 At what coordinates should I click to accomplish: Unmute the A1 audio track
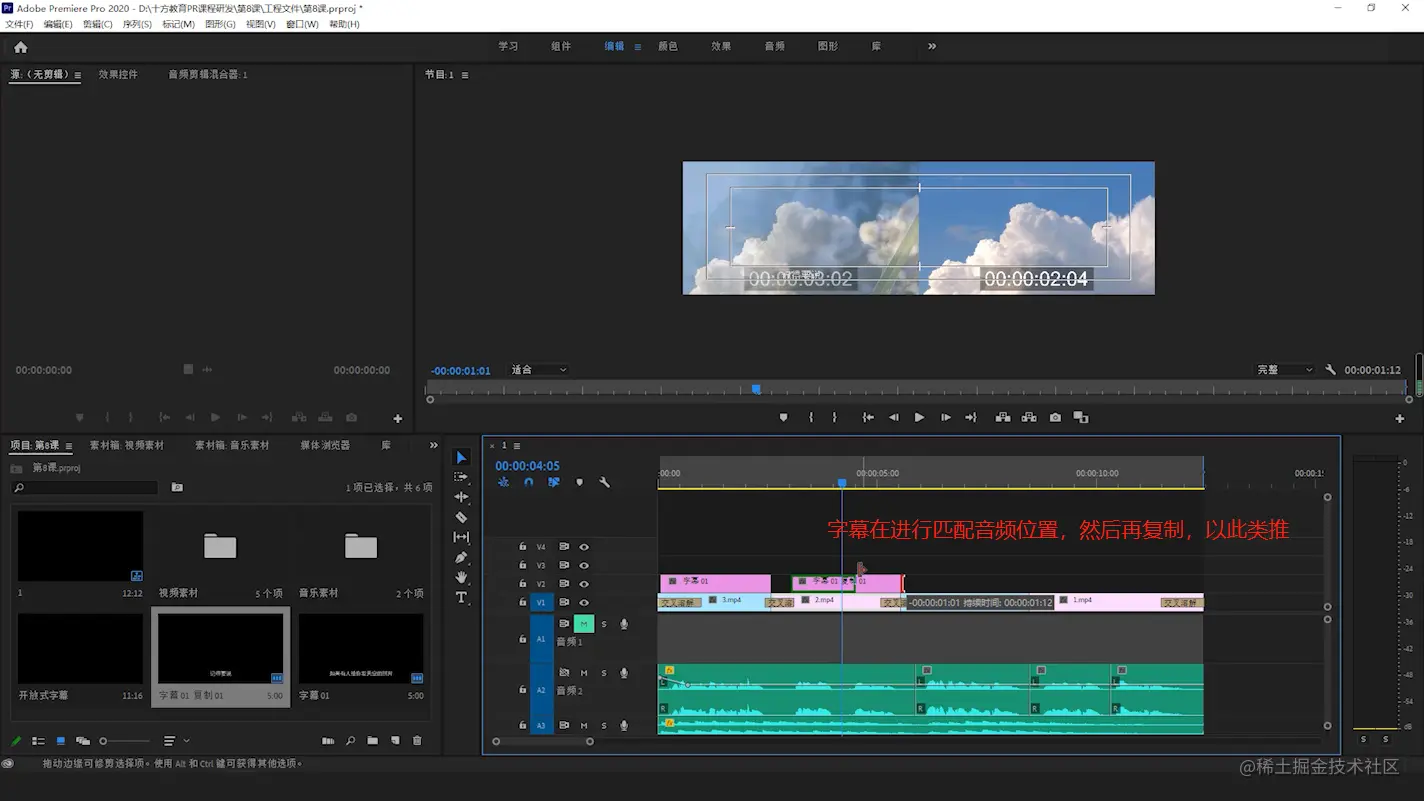tap(584, 624)
